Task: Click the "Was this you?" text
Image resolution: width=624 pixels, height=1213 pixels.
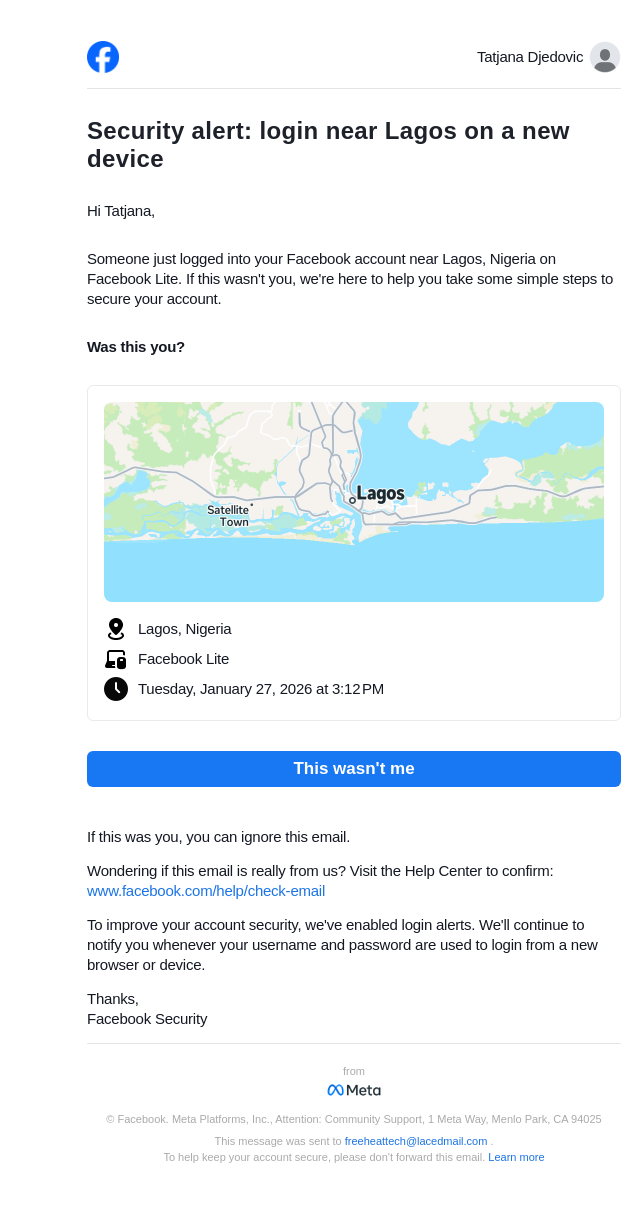Action: pyautogui.click(x=136, y=347)
